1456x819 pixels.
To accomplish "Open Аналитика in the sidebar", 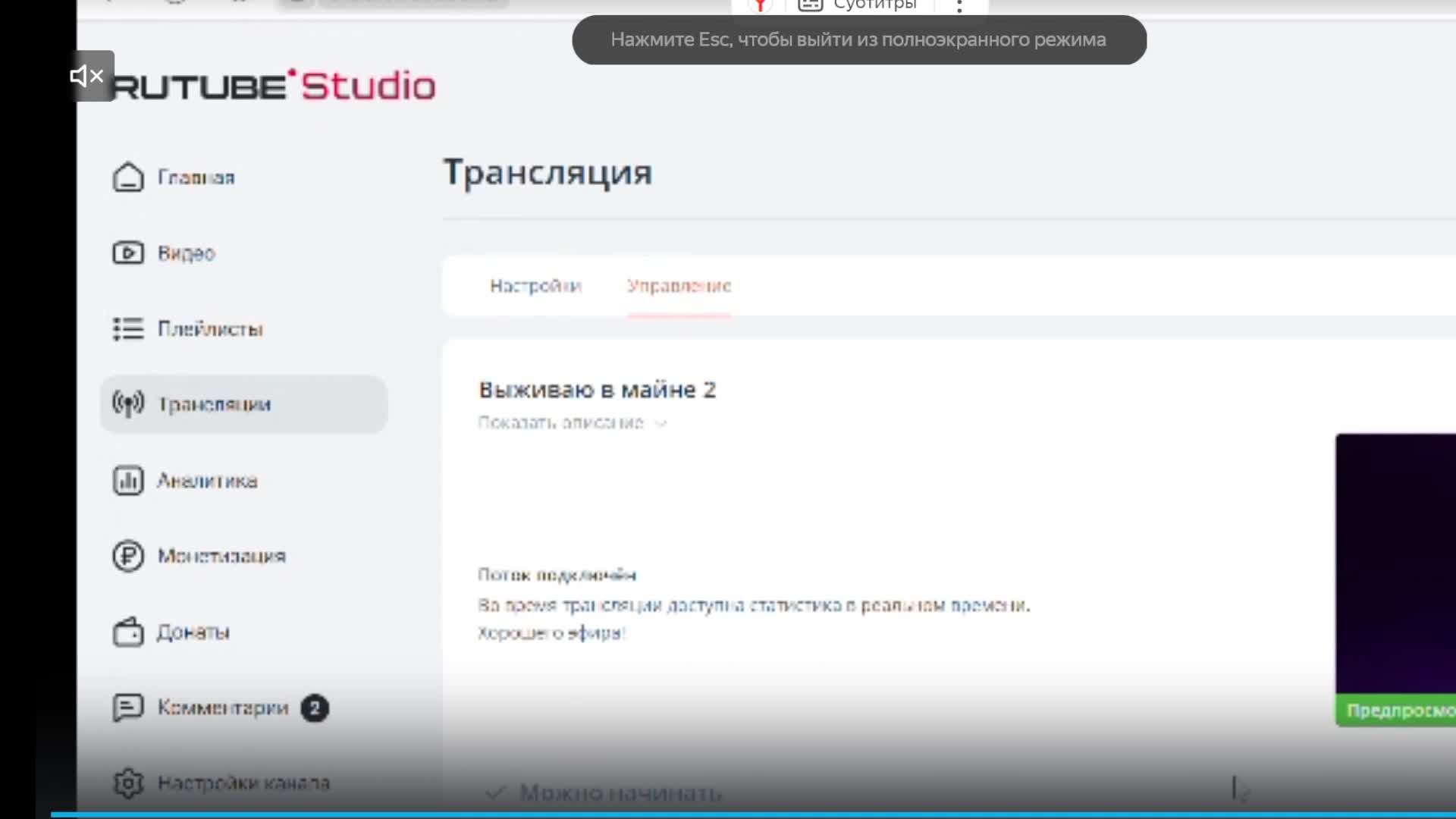I will coord(207,481).
